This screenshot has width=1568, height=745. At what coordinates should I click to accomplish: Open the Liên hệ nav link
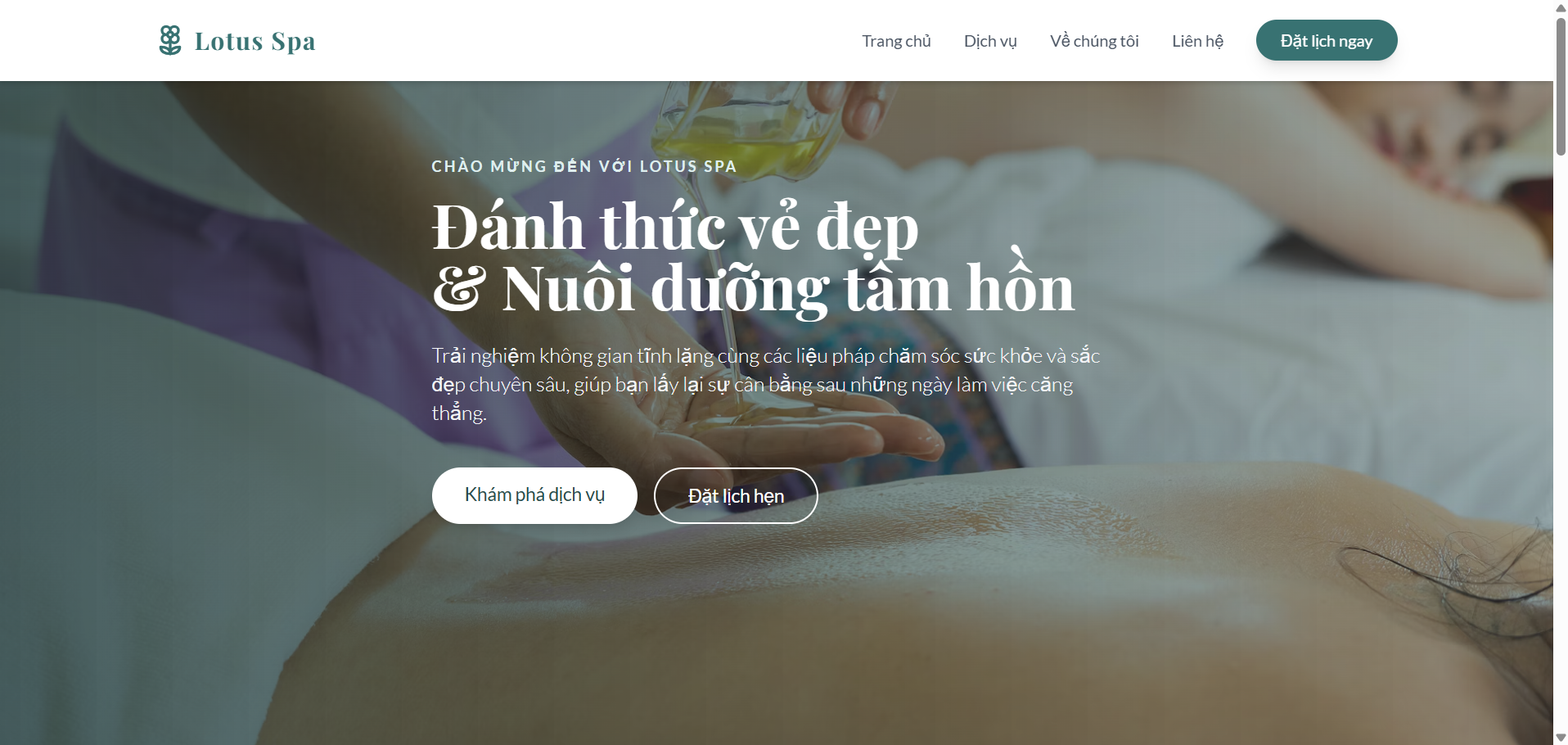(1197, 41)
